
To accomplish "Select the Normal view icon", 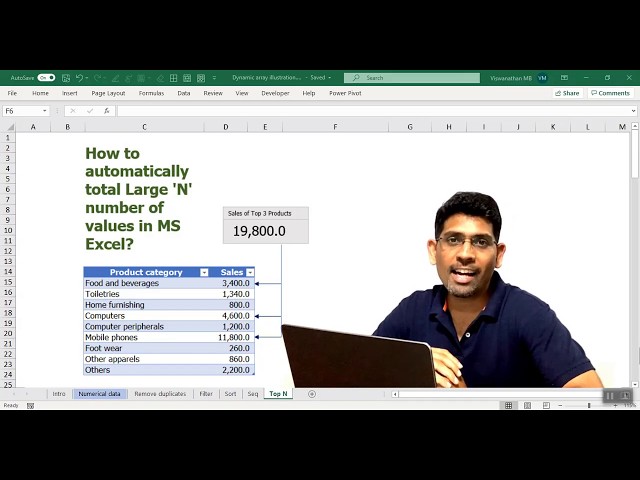I will pos(508,405).
